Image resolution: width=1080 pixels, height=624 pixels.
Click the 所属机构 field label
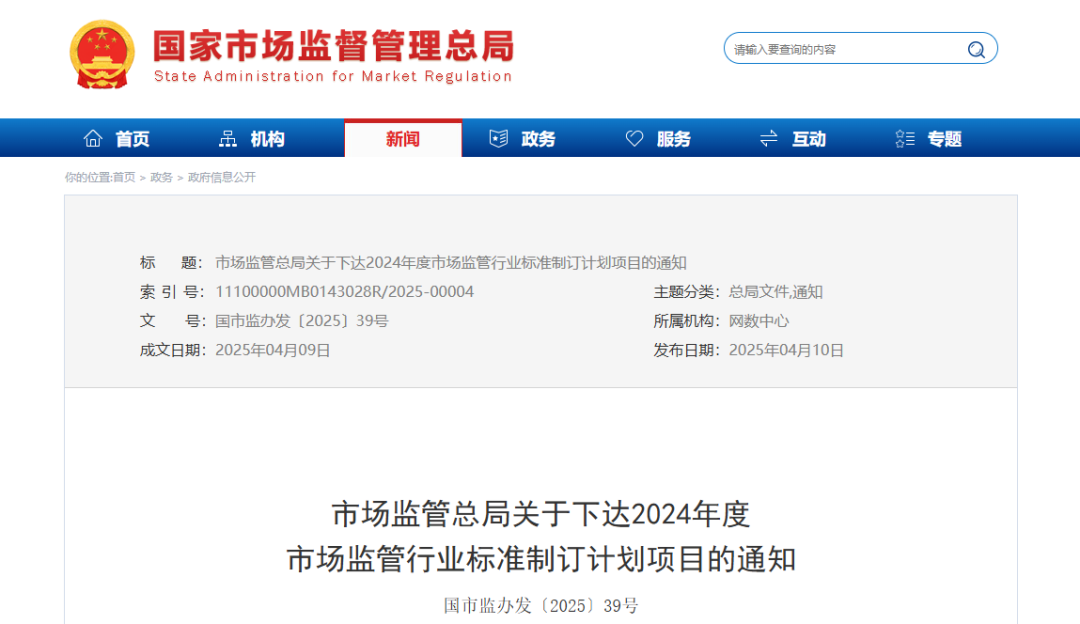click(x=686, y=321)
